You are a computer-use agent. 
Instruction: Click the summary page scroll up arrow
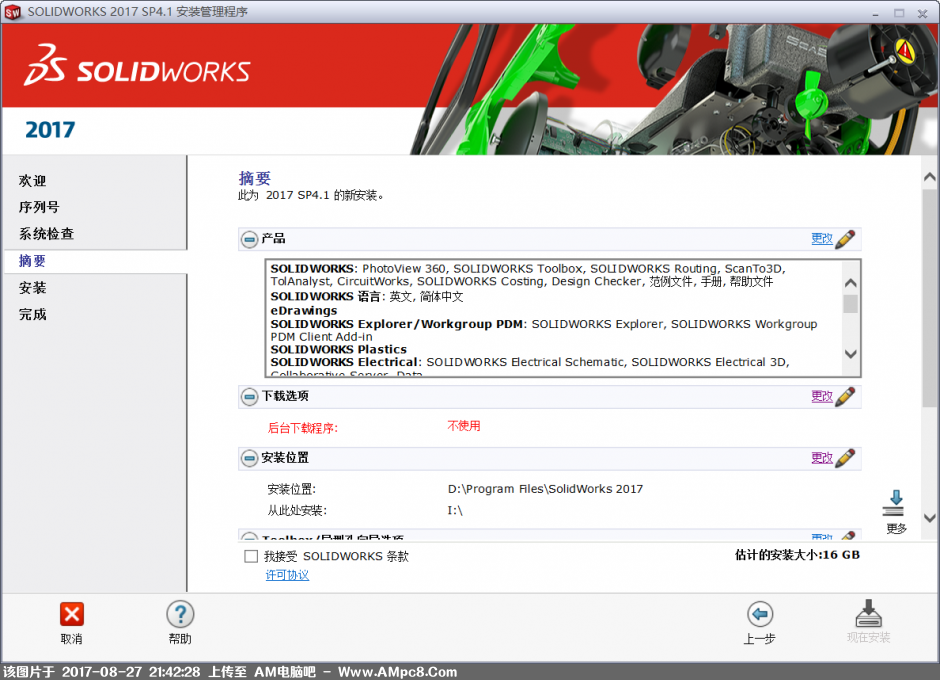tap(930, 177)
